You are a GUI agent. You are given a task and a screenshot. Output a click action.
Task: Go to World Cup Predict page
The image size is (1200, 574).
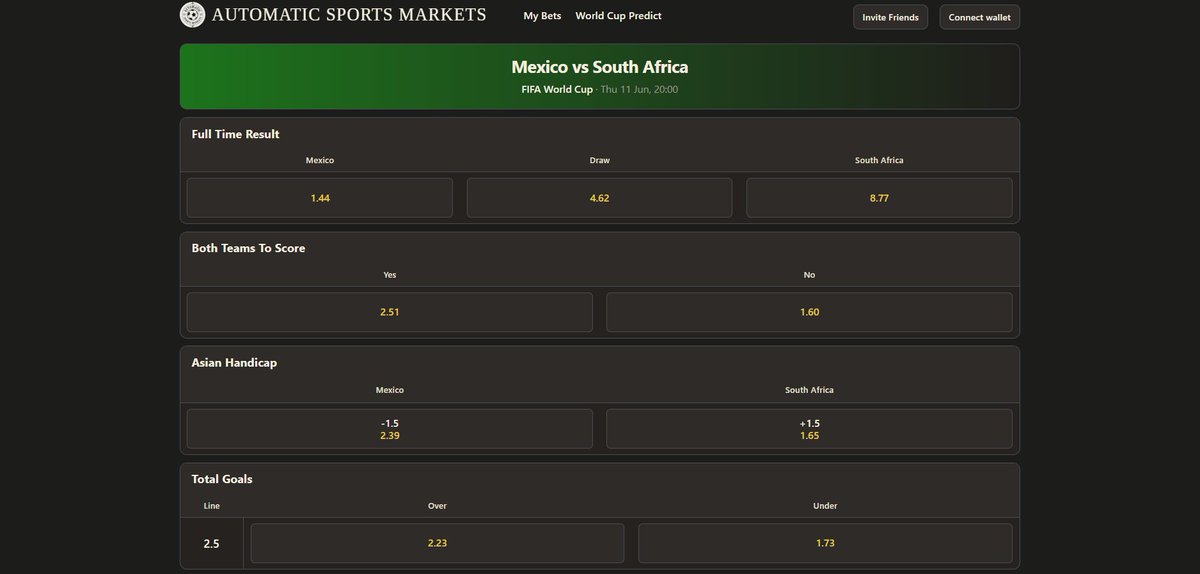618,16
